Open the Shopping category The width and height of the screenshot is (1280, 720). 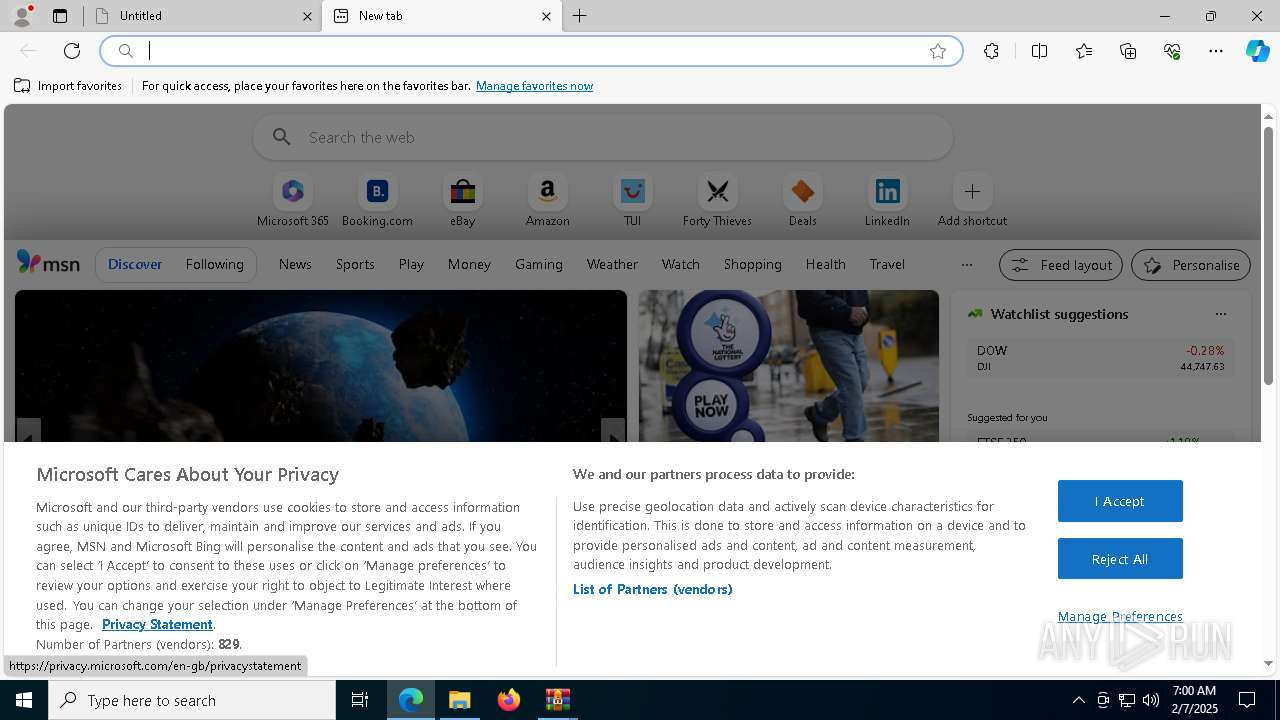[753, 264]
